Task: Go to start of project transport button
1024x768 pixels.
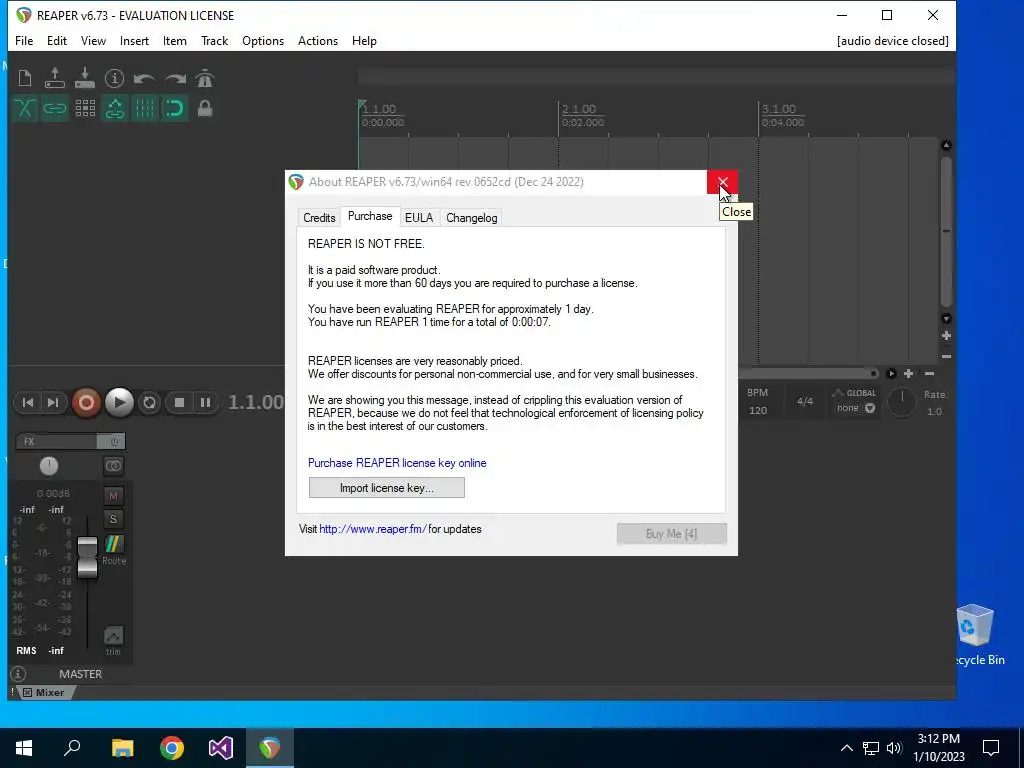Action: pyautogui.click(x=28, y=402)
